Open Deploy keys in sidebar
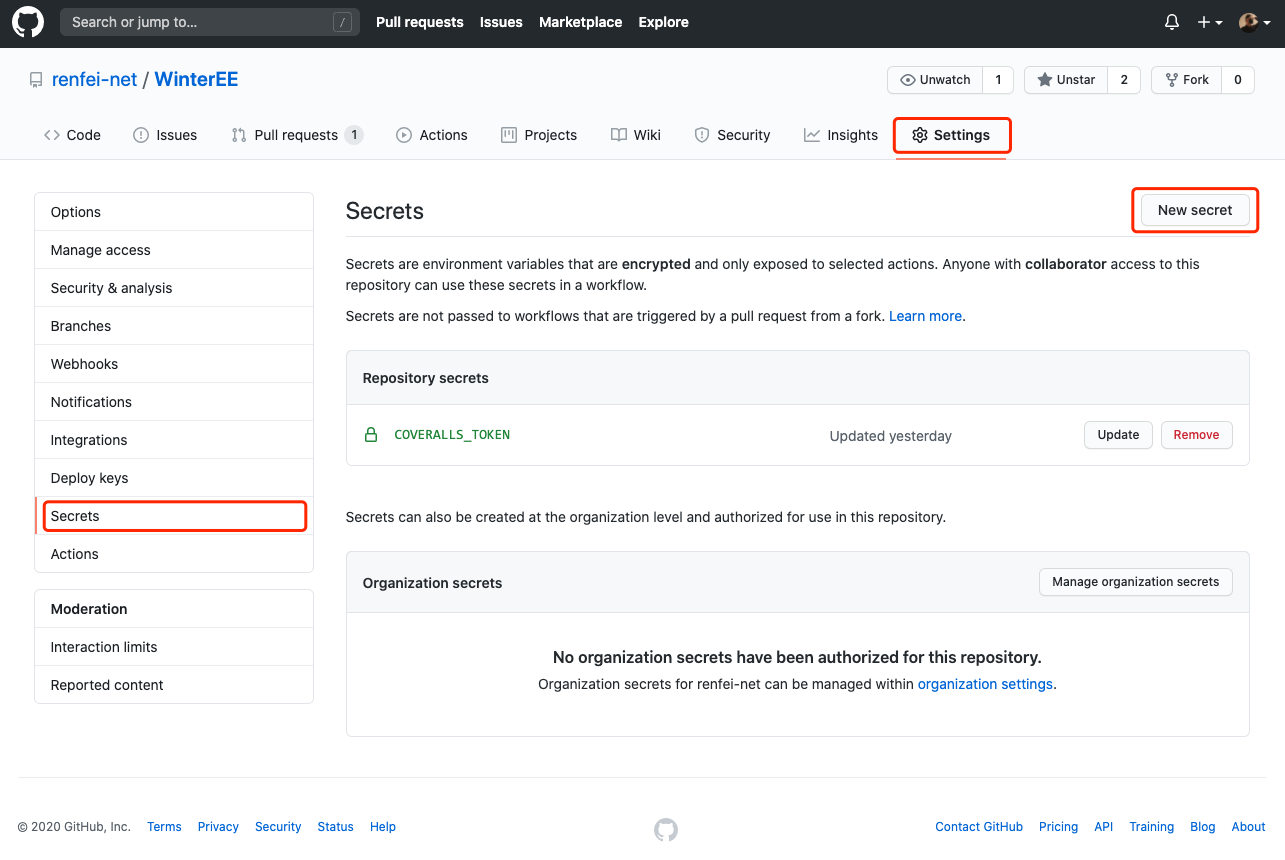This screenshot has height=860, width=1285. coord(174,478)
